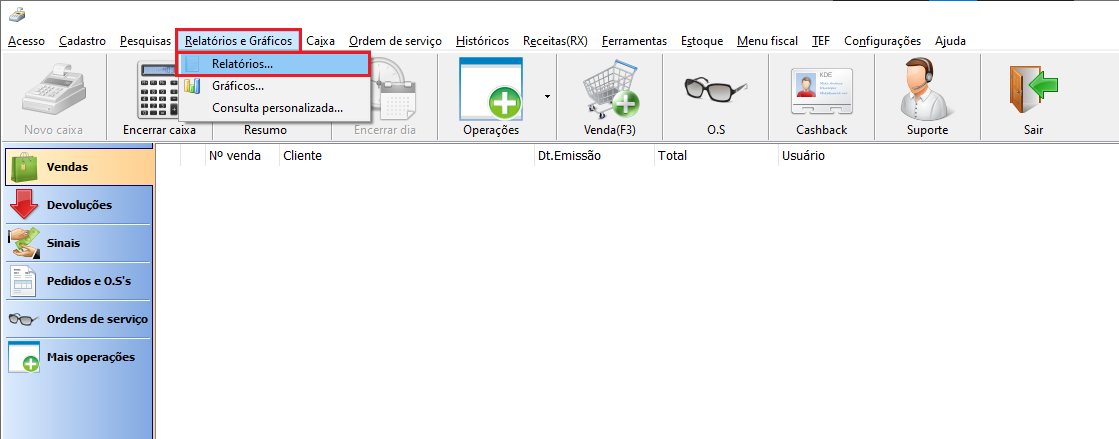Select Gráficos... menu entry

click(238, 86)
